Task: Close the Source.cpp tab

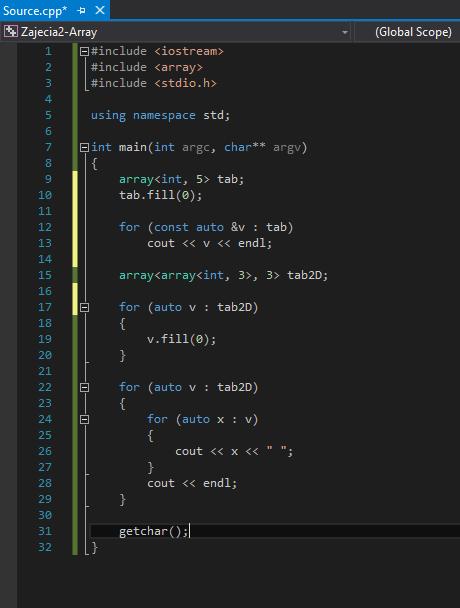Action: [100, 10]
